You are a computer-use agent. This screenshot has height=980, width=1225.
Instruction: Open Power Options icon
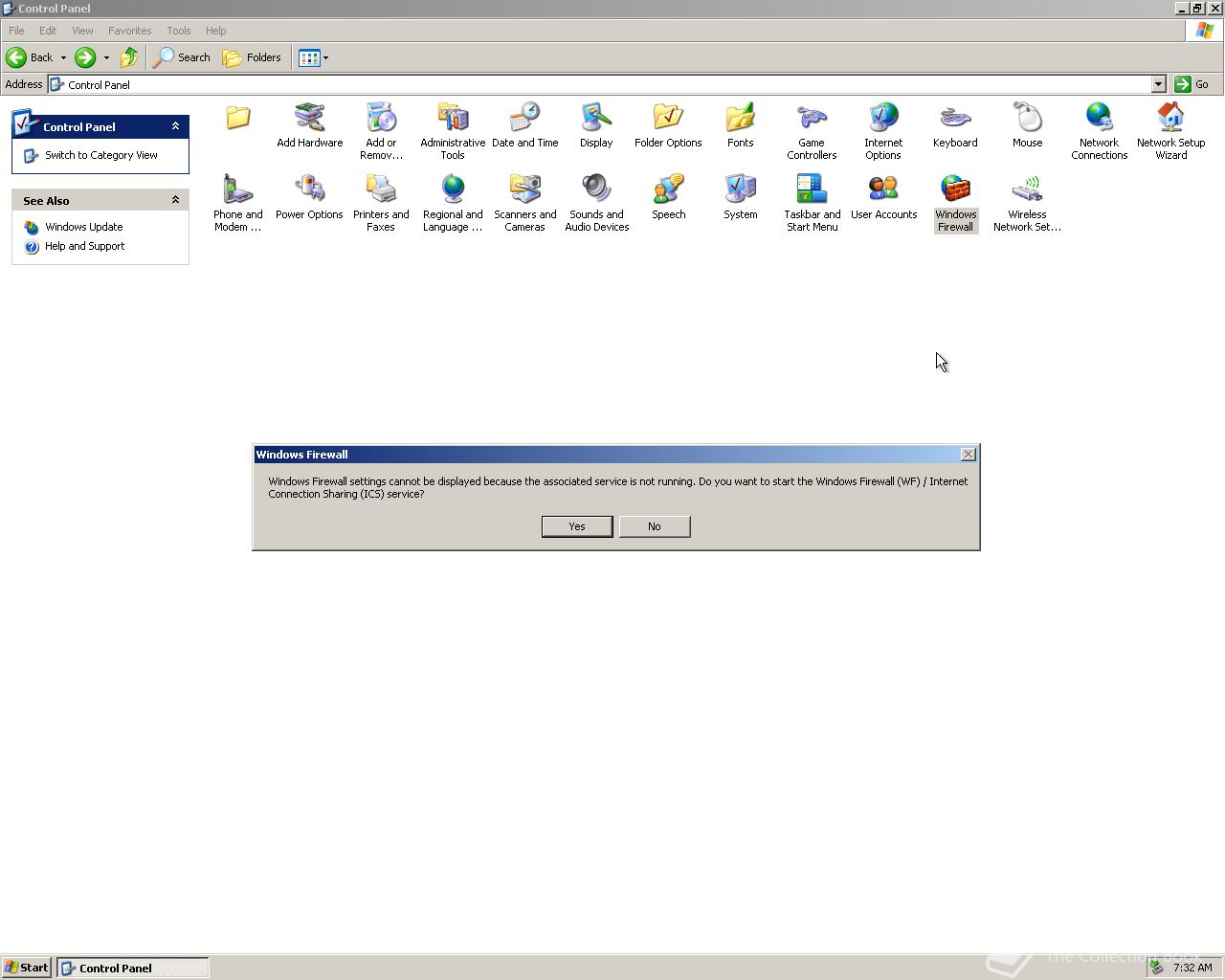[309, 198]
